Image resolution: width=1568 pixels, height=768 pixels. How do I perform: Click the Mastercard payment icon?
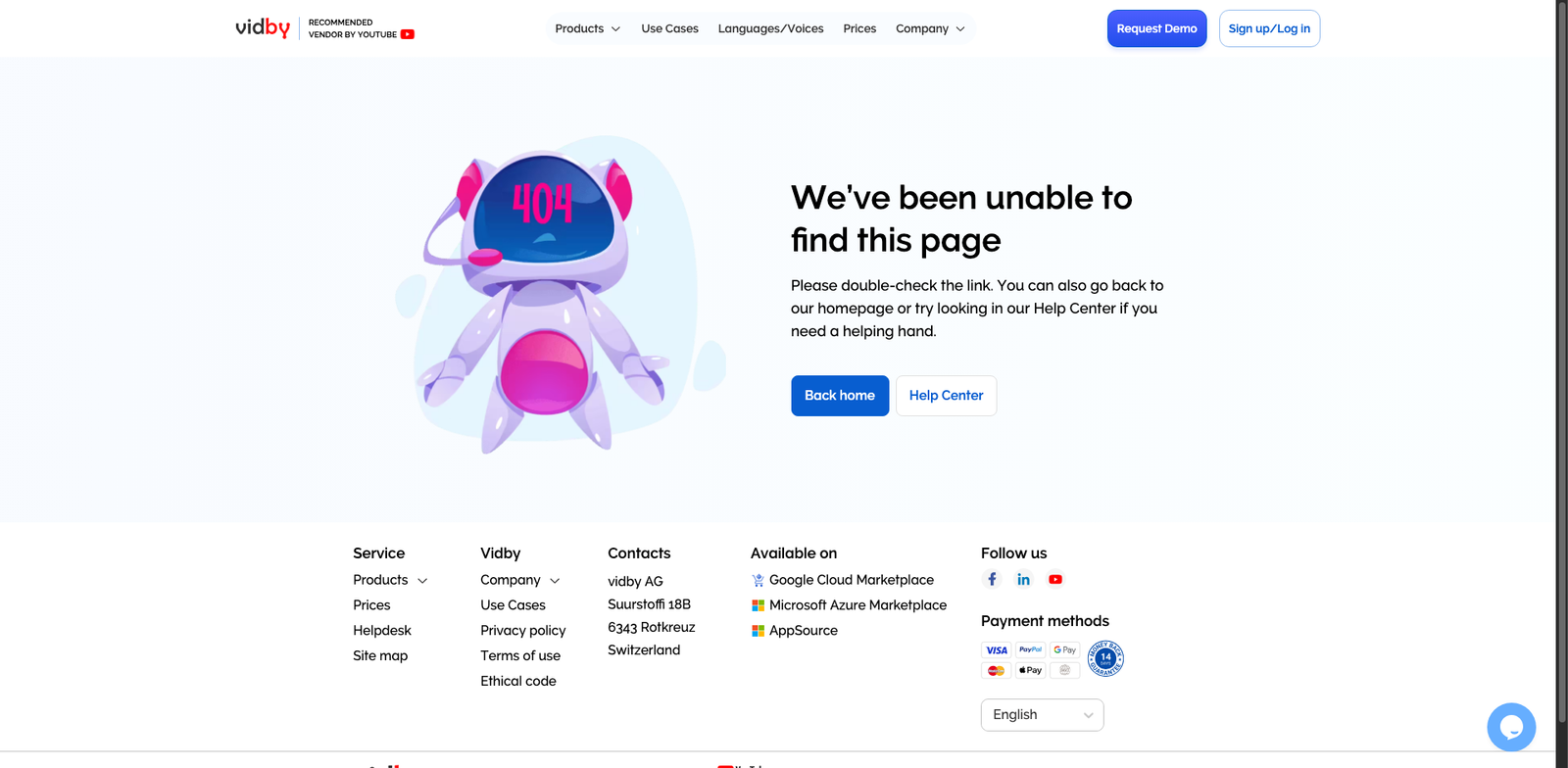tap(996, 670)
